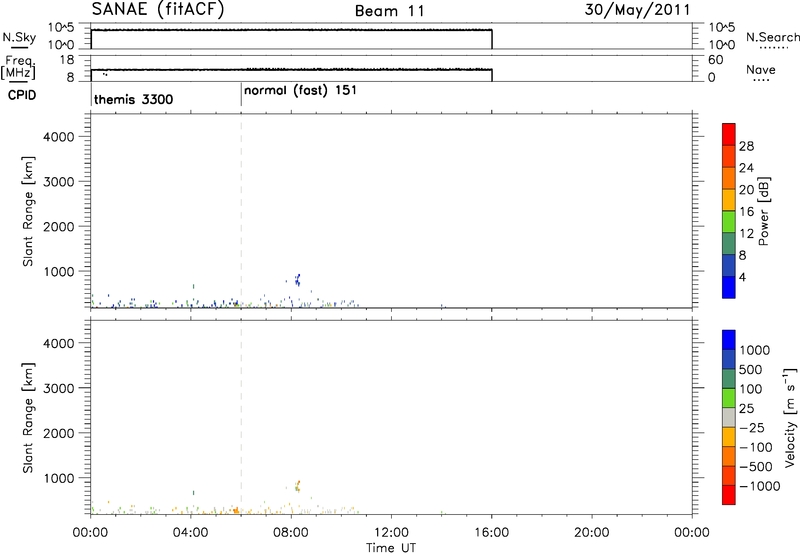Screen dimensions: 800x554
Task: Click the "-25" Velocity colorbar label
Action: tap(752, 427)
